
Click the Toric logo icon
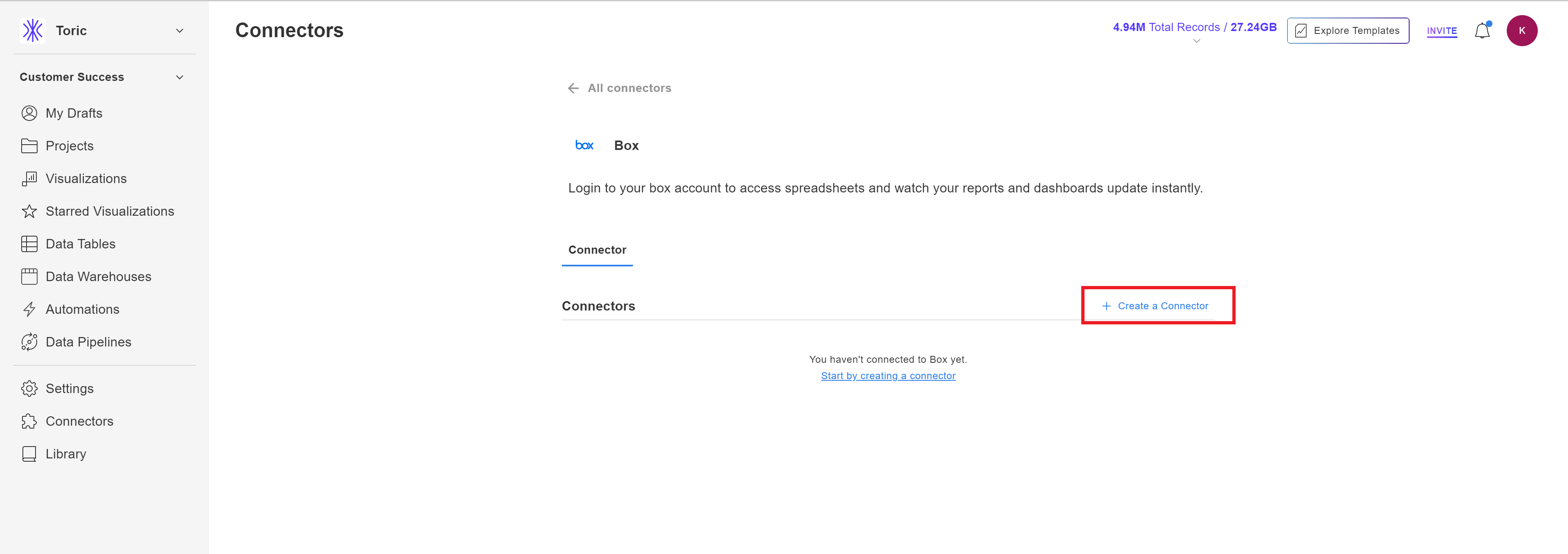pyautogui.click(x=33, y=31)
